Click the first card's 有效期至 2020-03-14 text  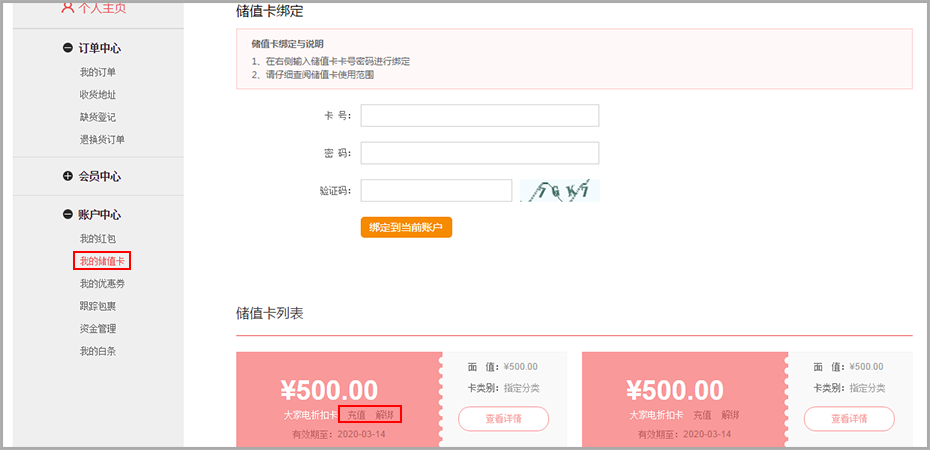pyautogui.click(x=339, y=434)
